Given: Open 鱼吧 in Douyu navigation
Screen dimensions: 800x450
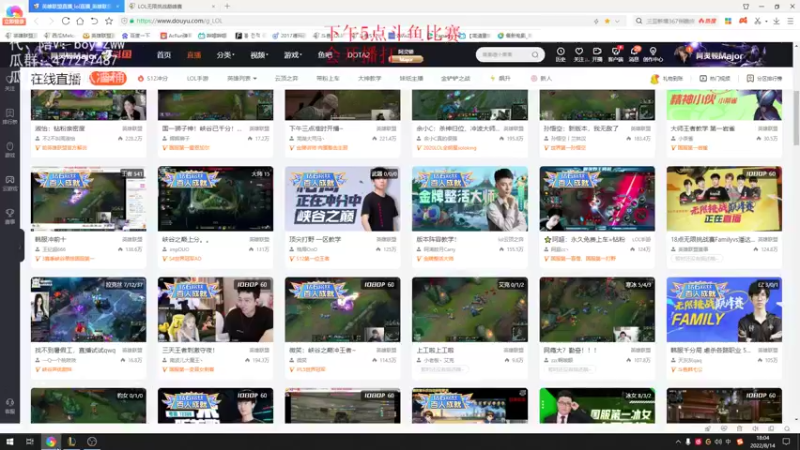Looking at the screenshot, I should point(324,55).
